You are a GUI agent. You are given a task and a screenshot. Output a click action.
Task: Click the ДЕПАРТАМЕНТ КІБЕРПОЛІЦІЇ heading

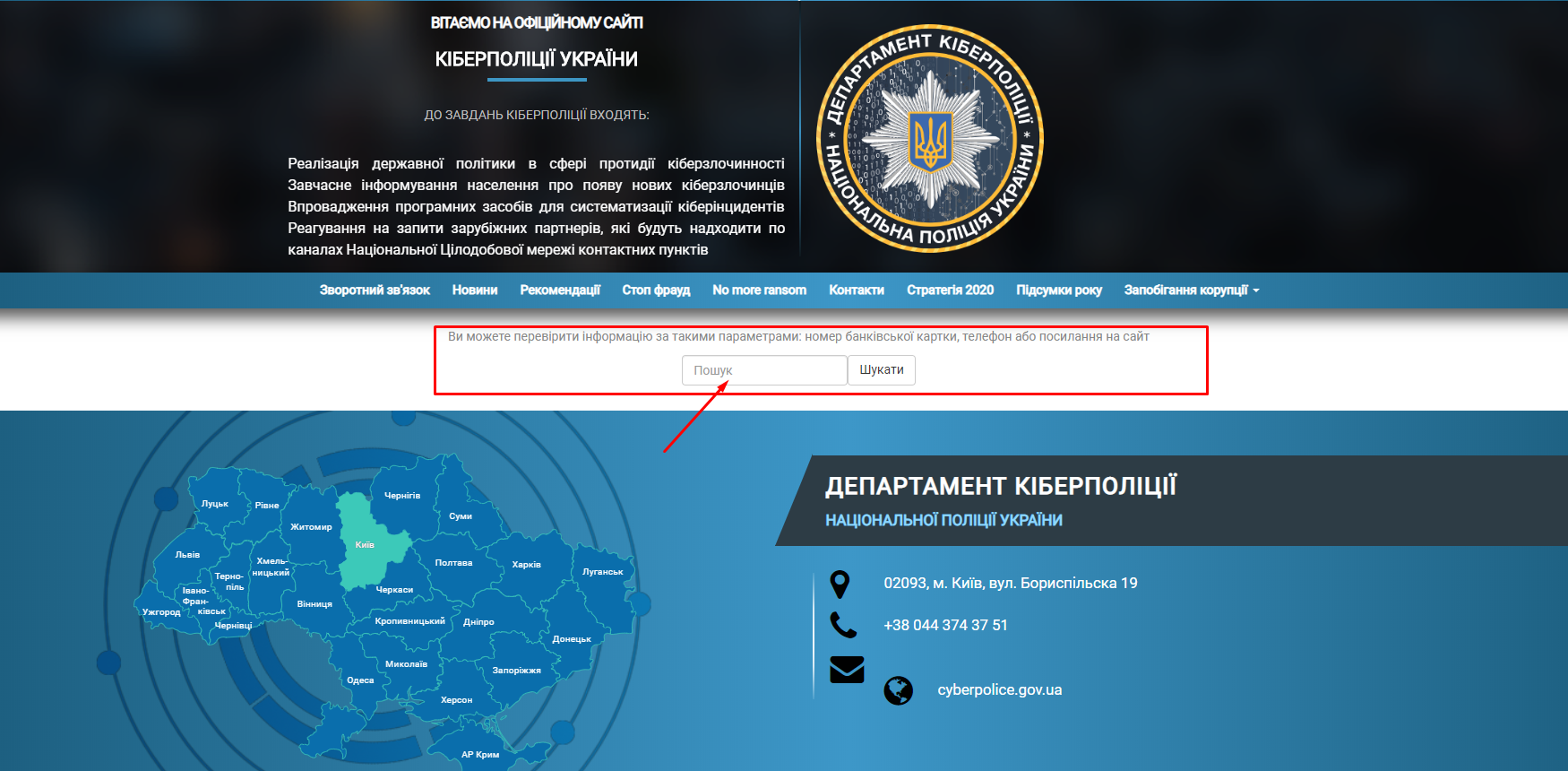pos(1001,486)
